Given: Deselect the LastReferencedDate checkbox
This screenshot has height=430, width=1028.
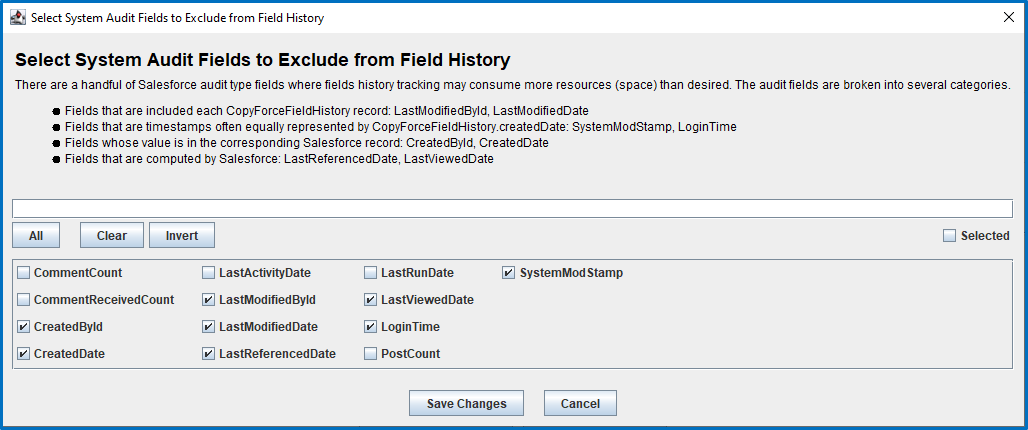Looking at the screenshot, I should point(208,353).
